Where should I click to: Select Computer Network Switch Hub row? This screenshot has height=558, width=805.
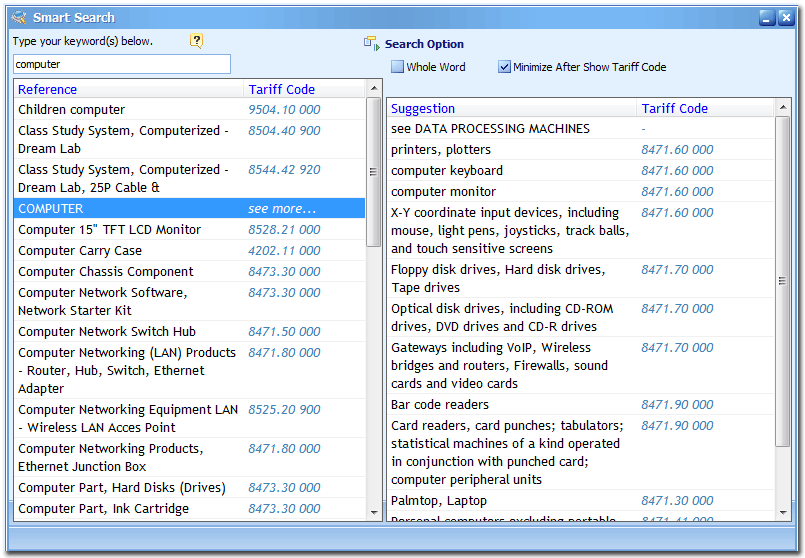pos(107,332)
